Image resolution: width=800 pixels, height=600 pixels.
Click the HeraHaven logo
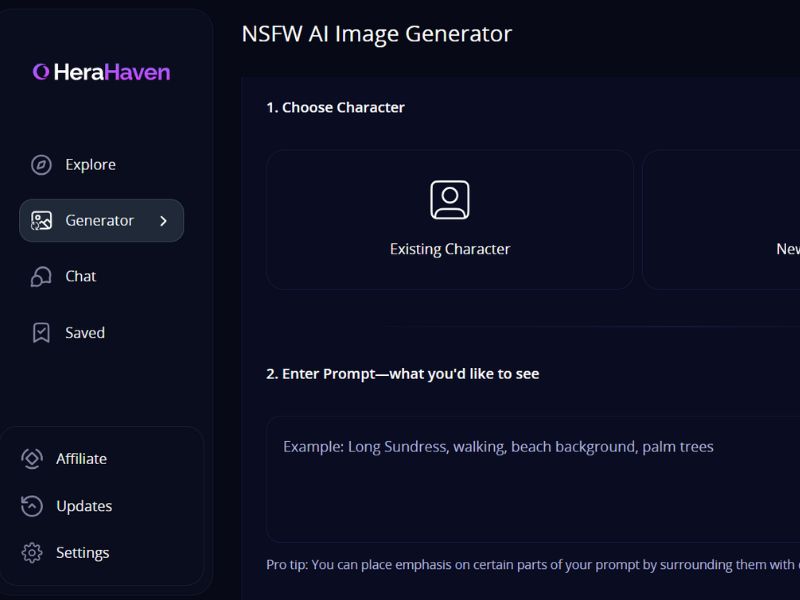point(101,72)
